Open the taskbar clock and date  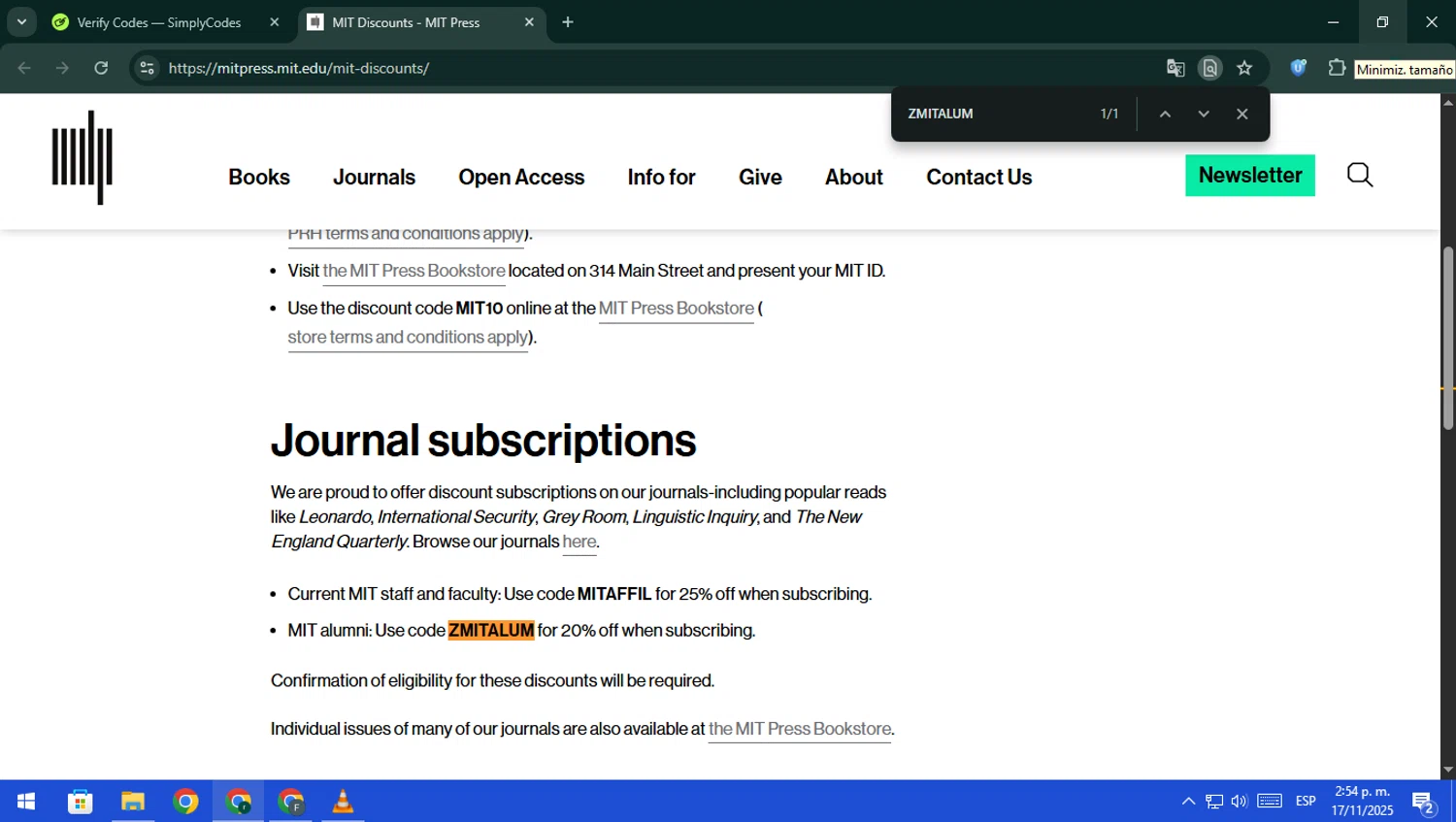(1362, 802)
